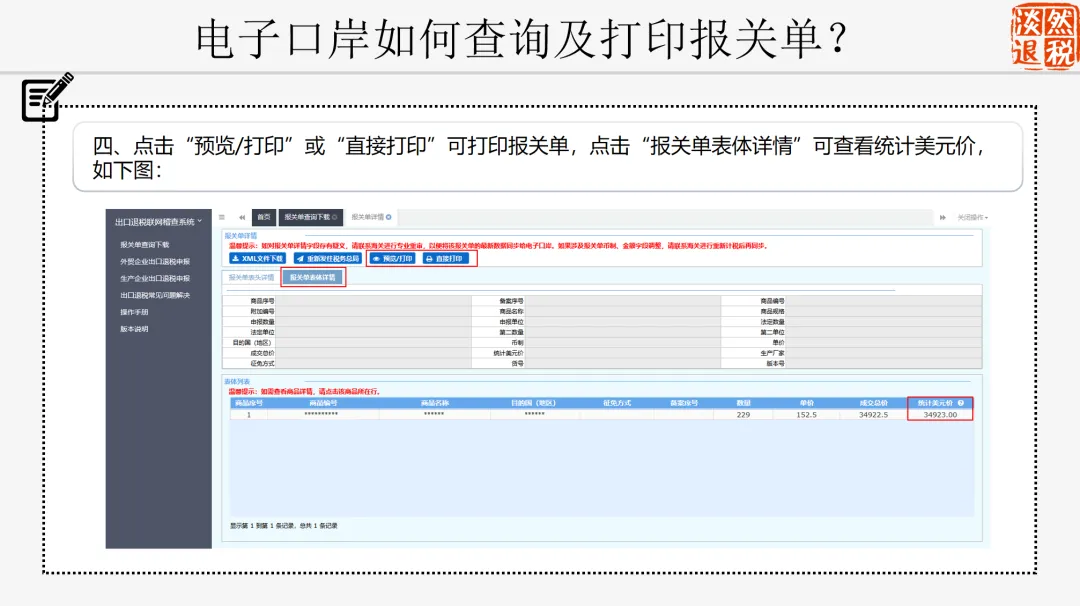This screenshot has width=1080, height=606.
Task: Click the 成交总价 table column header
Action: (x=873, y=403)
